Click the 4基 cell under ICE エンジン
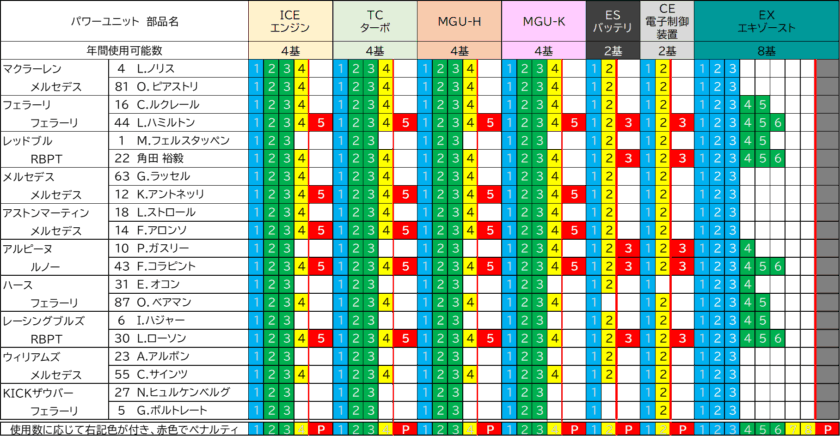The height and width of the screenshot is (436, 840). pos(290,51)
